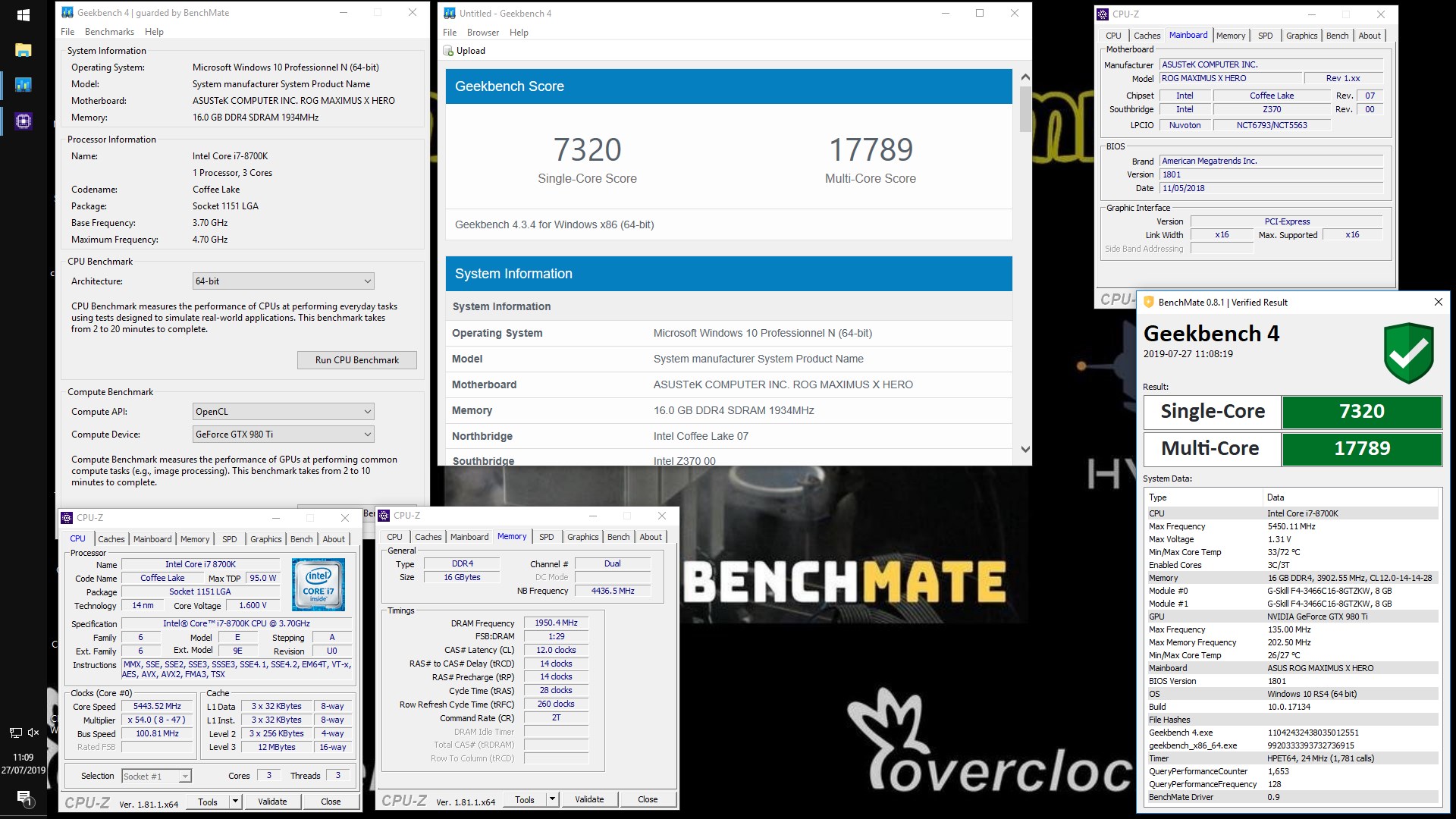Click the taskbar clock showing 11:09
Image resolution: width=1456 pixels, height=819 pixels.
click(24, 757)
